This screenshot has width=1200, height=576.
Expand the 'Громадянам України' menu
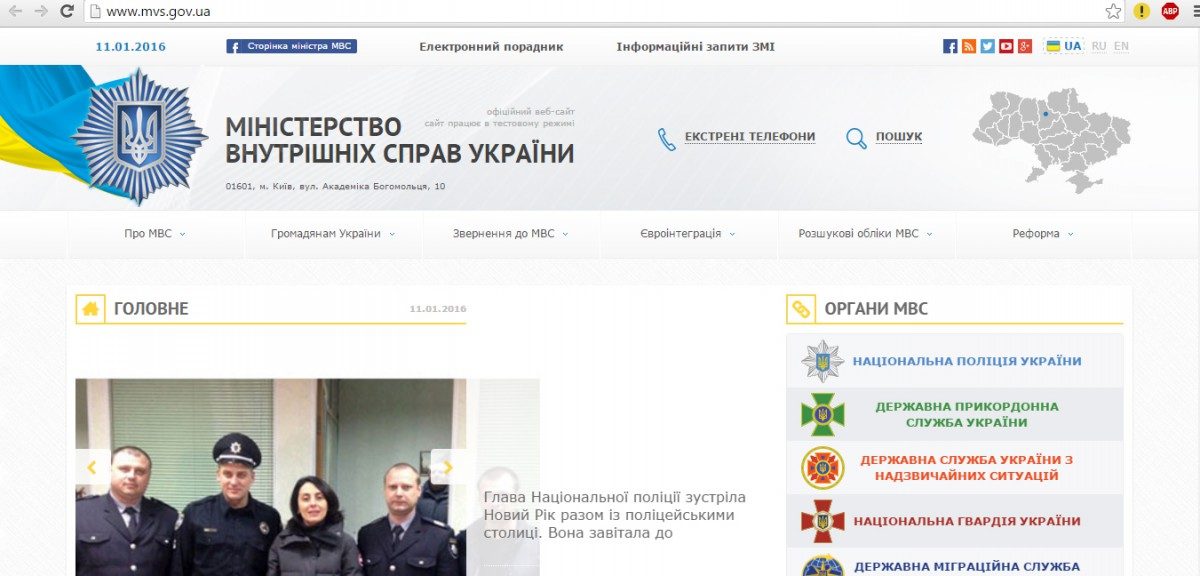pyautogui.click(x=333, y=234)
